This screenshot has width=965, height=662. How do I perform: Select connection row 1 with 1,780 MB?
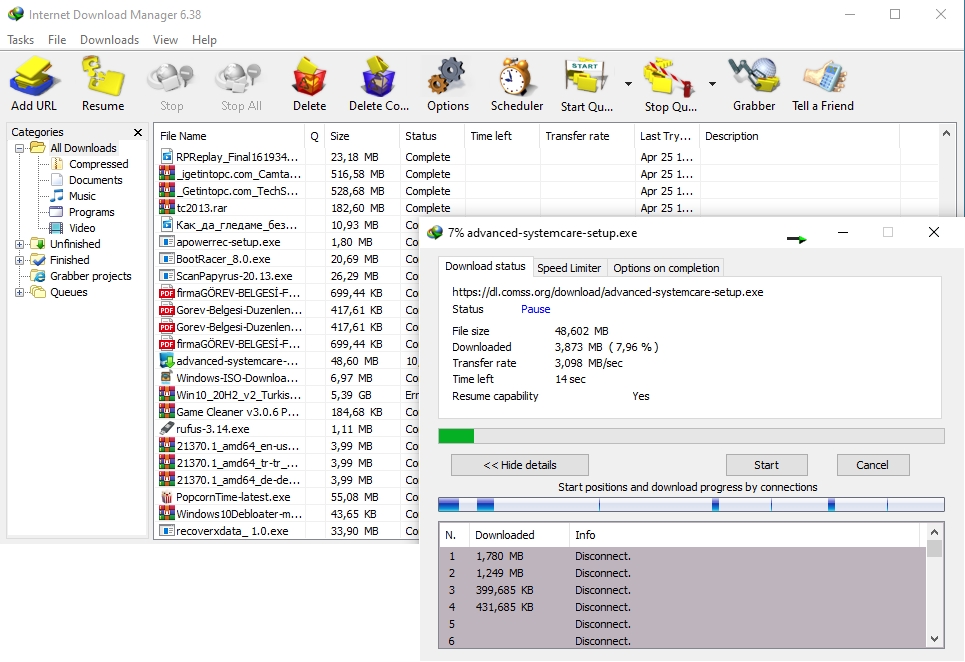tap(683, 556)
